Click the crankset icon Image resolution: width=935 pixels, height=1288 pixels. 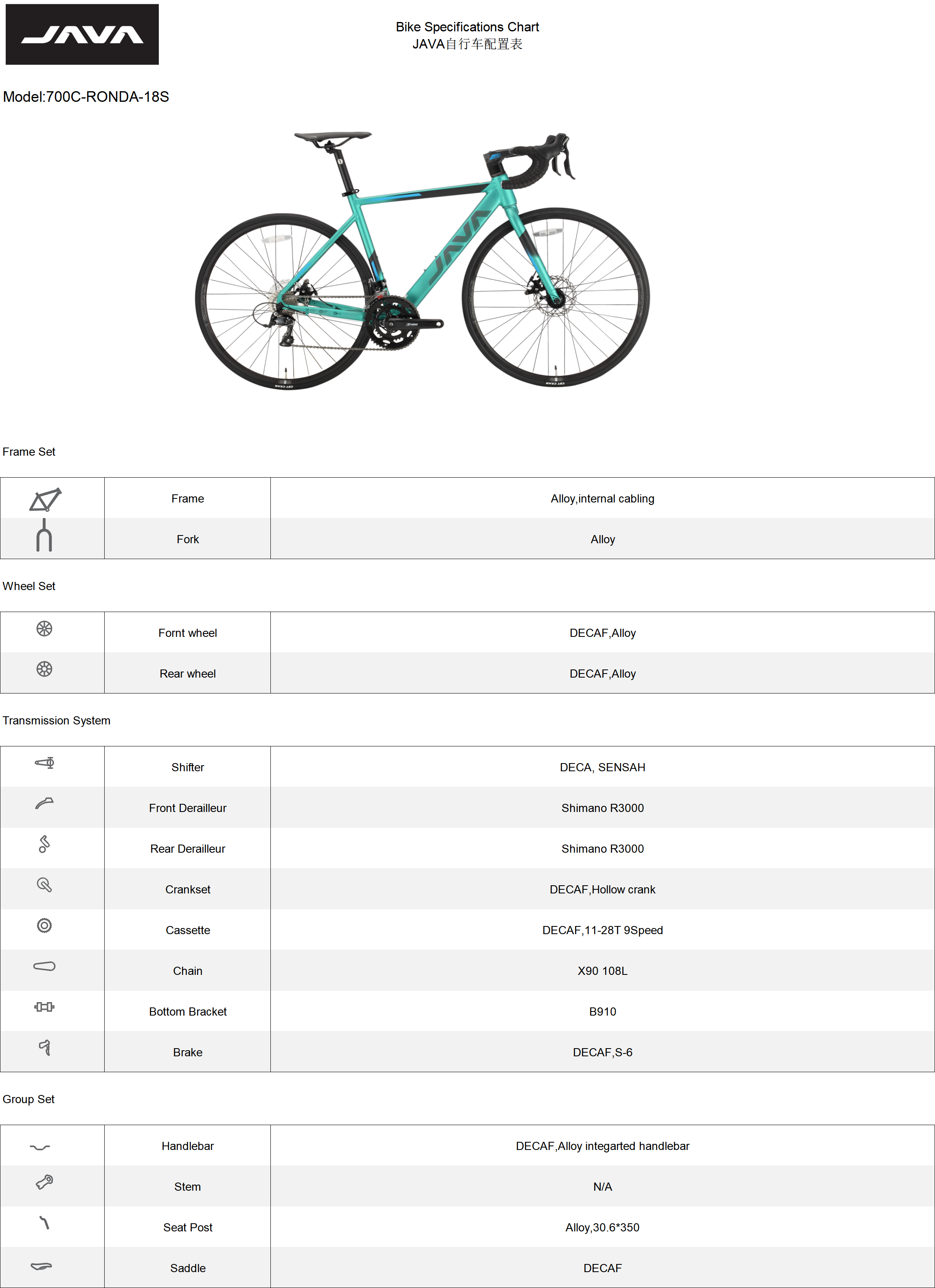[44, 885]
